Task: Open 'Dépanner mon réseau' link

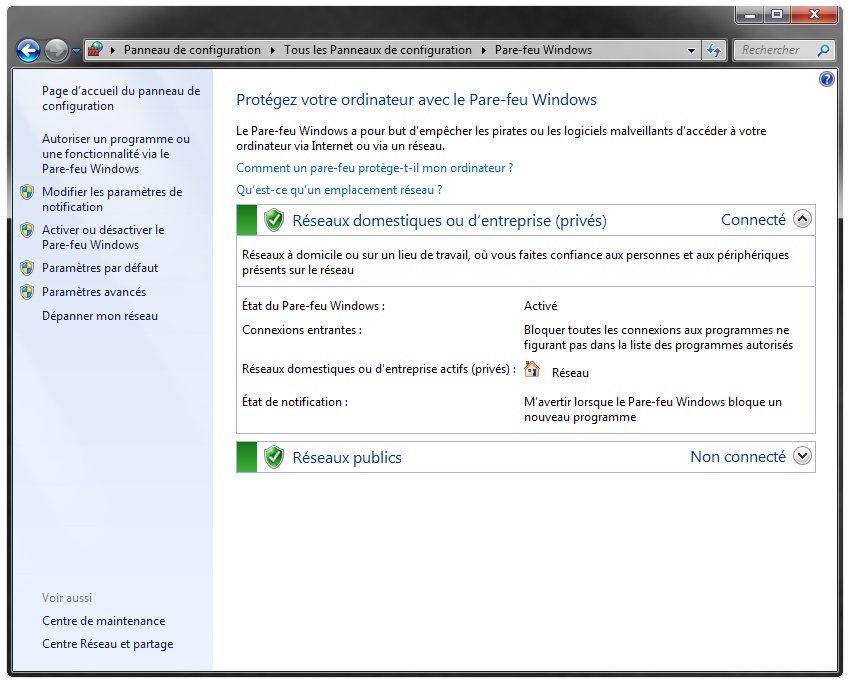Action: tap(100, 316)
